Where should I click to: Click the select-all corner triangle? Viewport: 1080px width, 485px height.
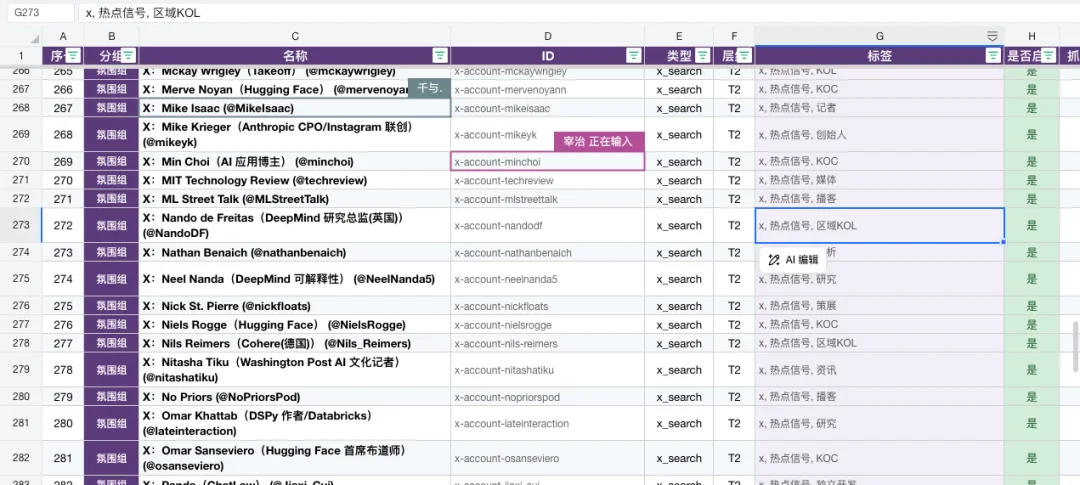click(34, 38)
